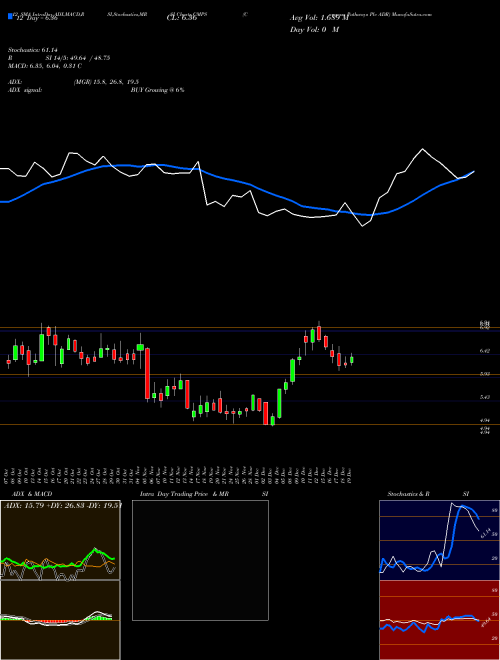Click the blue 12 Day SMA legend square
Viewport: 500px width, 660px height.
(10, 17)
